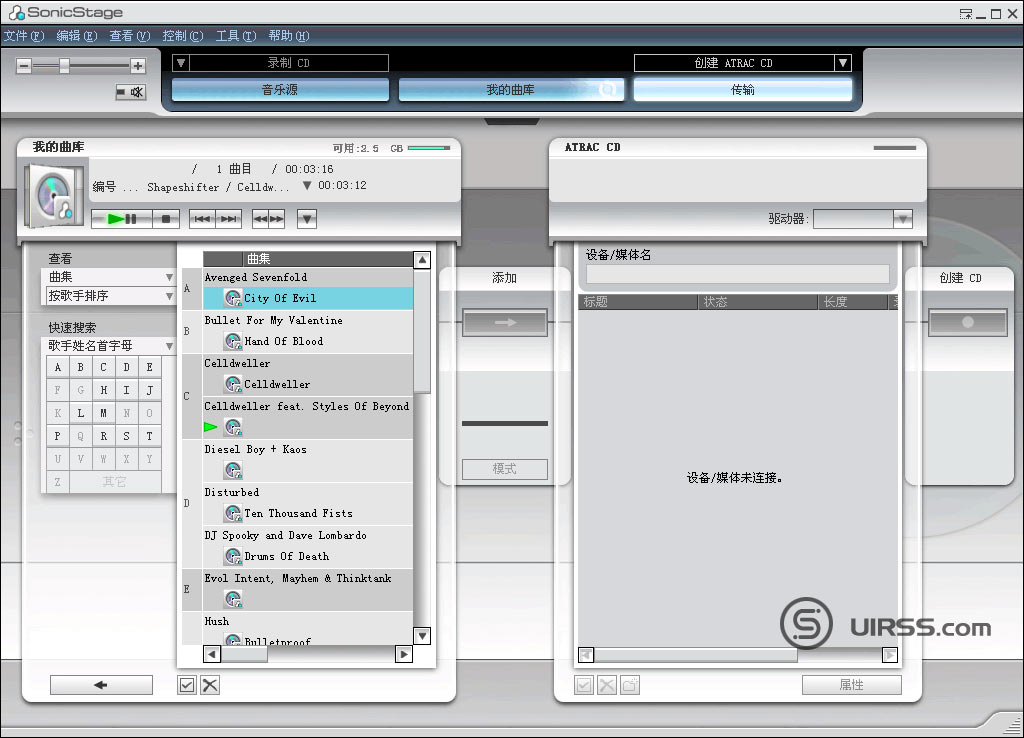Open the 文件 menu

click(24, 35)
